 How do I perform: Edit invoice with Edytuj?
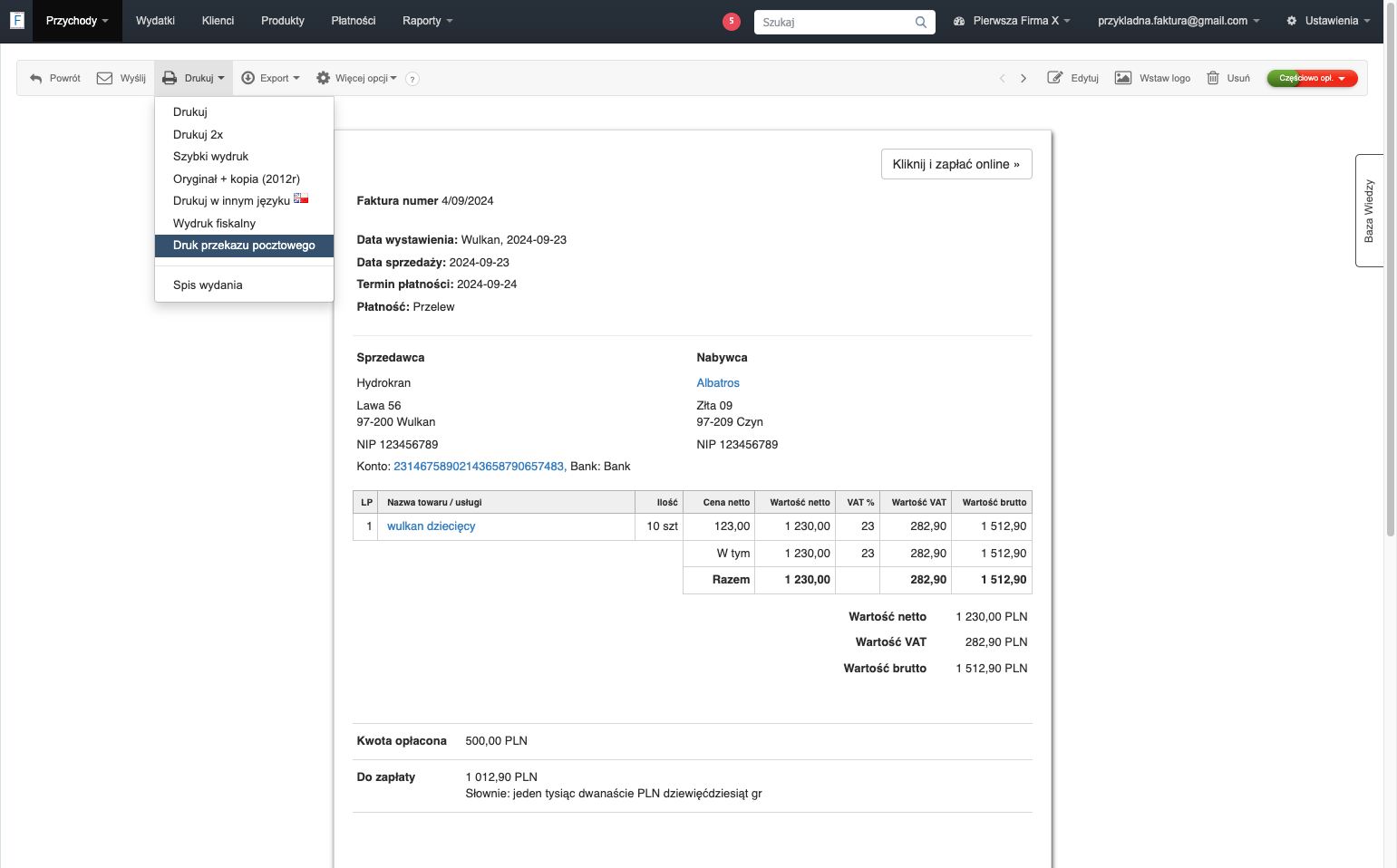1073,79
